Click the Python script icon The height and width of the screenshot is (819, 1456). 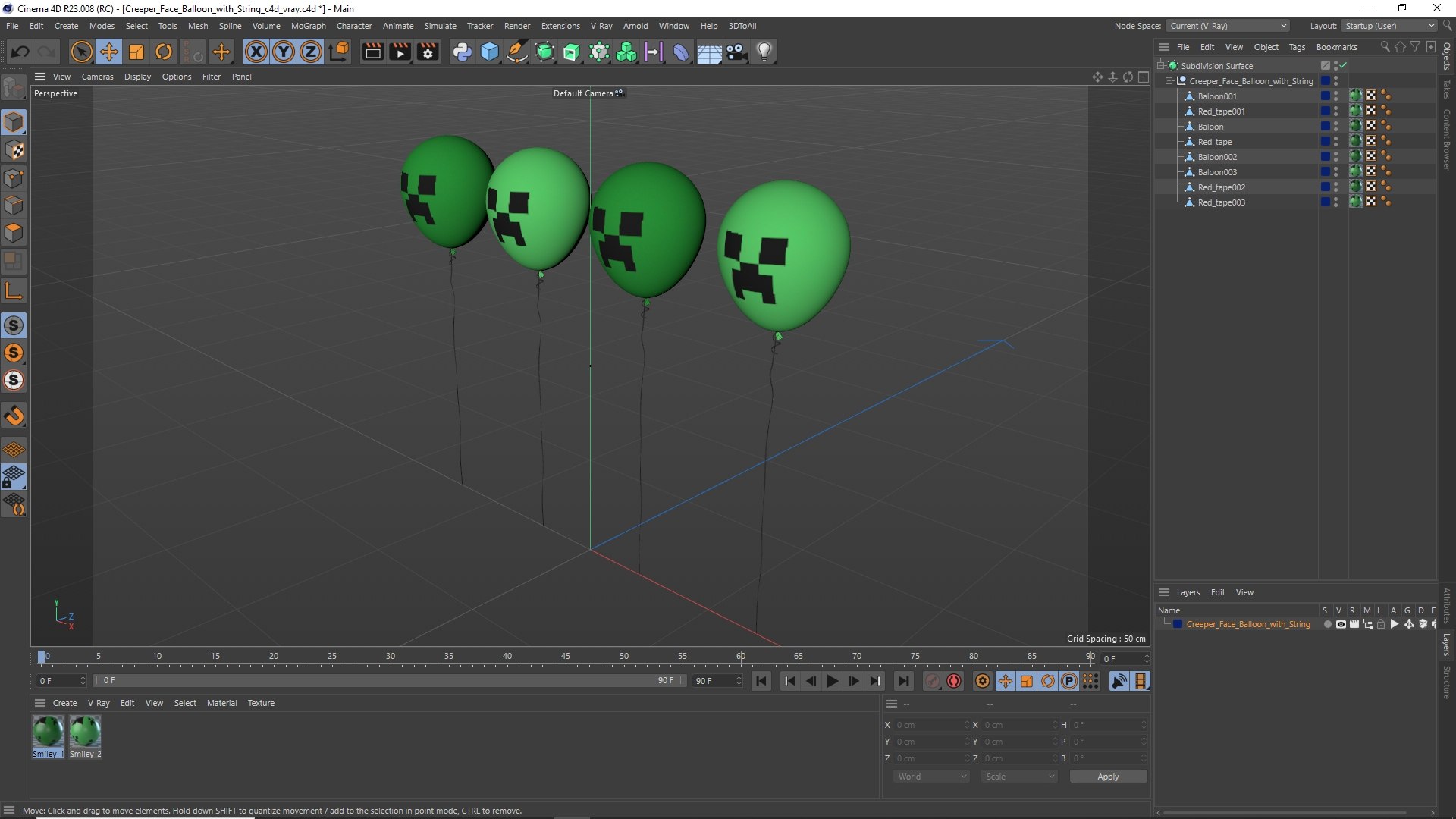pyautogui.click(x=462, y=52)
